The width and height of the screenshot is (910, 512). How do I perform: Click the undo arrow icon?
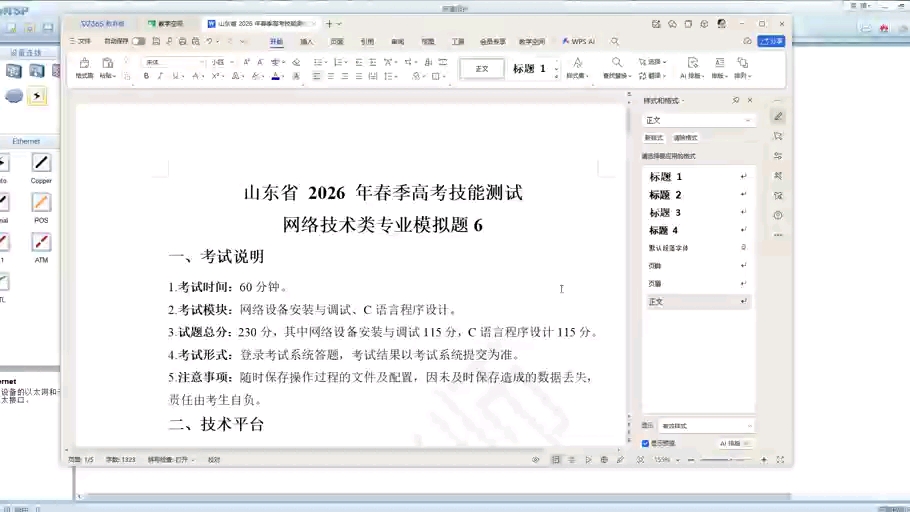click(209, 41)
